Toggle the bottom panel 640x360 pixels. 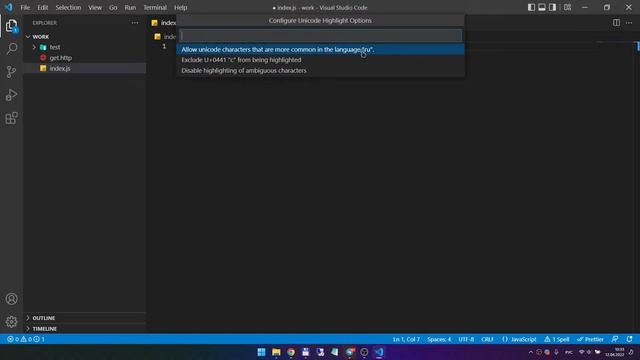click(542, 7)
